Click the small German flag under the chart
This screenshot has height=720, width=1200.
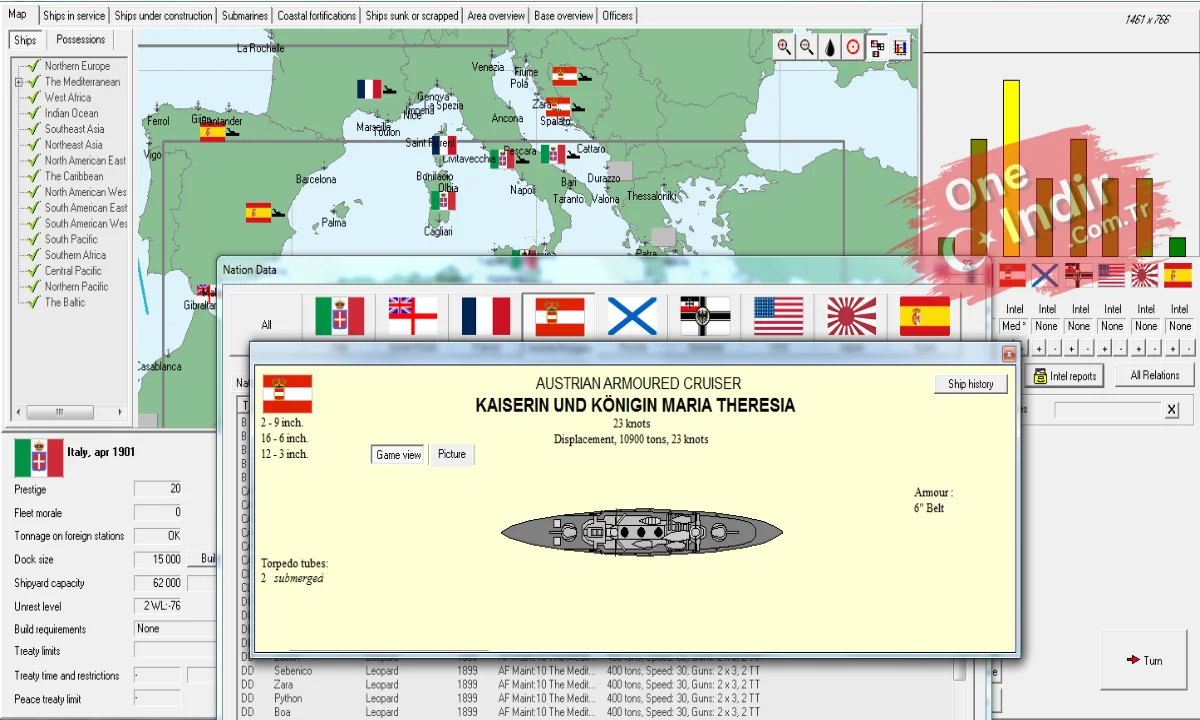1078,275
